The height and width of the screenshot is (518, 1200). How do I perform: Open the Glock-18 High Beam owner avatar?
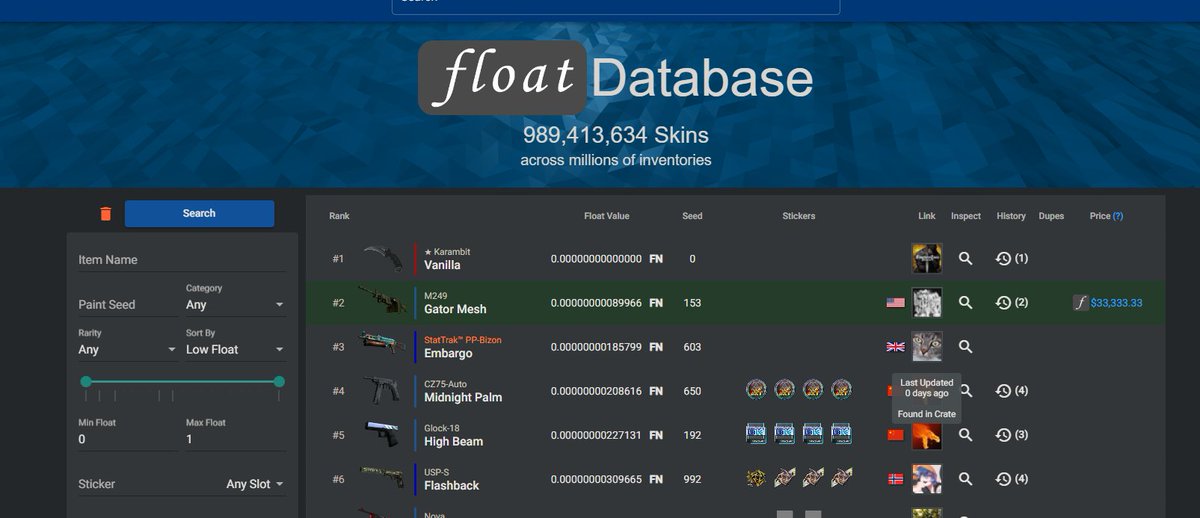pyautogui.click(x=927, y=435)
